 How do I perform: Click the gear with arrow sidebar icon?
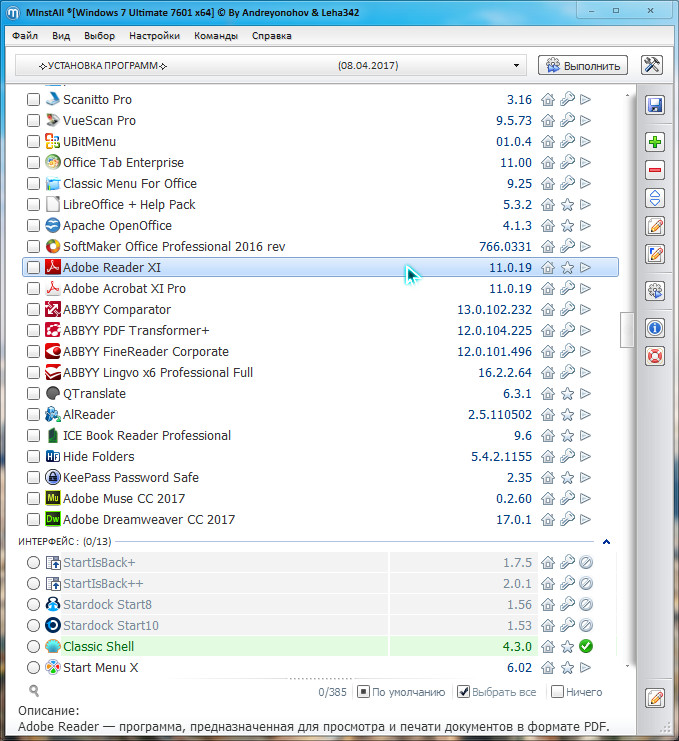(x=655, y=291)
